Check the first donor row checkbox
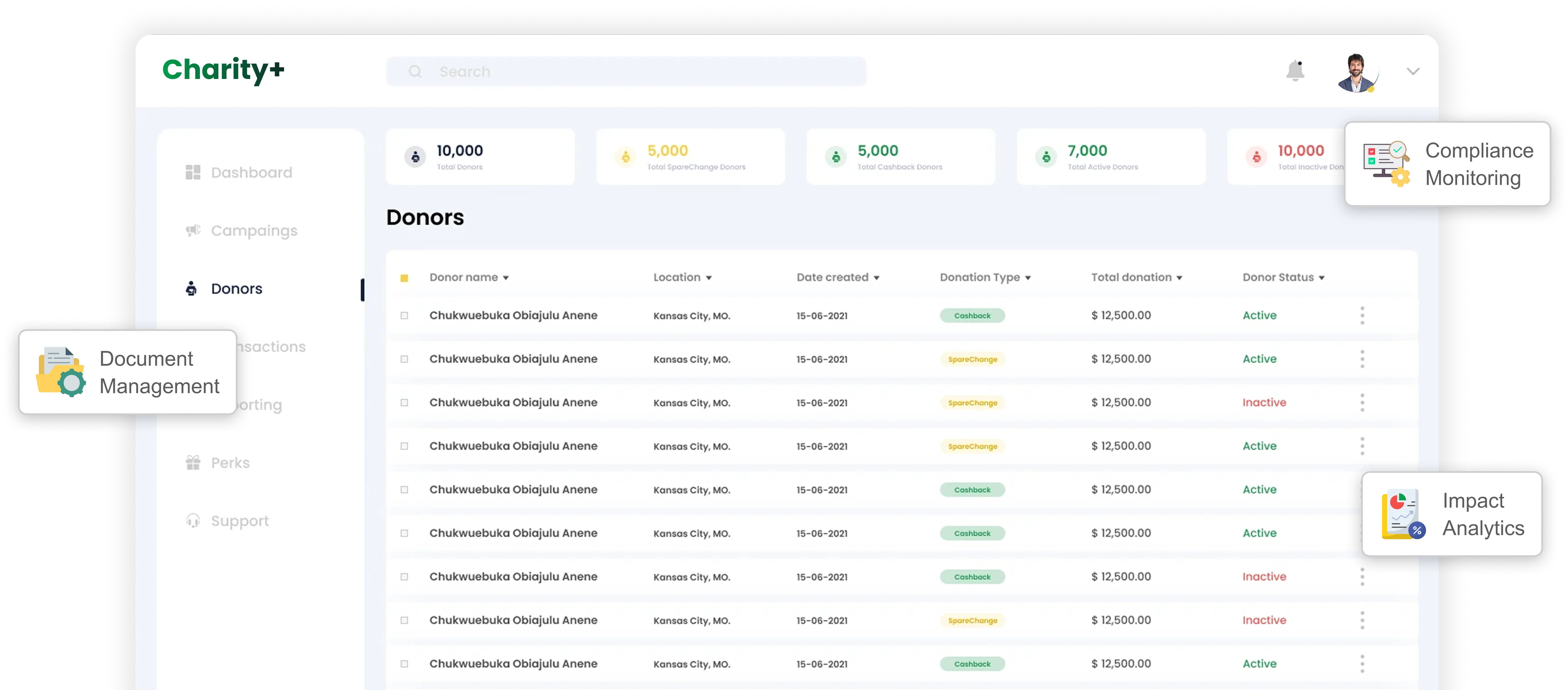Screen dimensions: 1568x690 pyautogui.click(x=405, y=316)
